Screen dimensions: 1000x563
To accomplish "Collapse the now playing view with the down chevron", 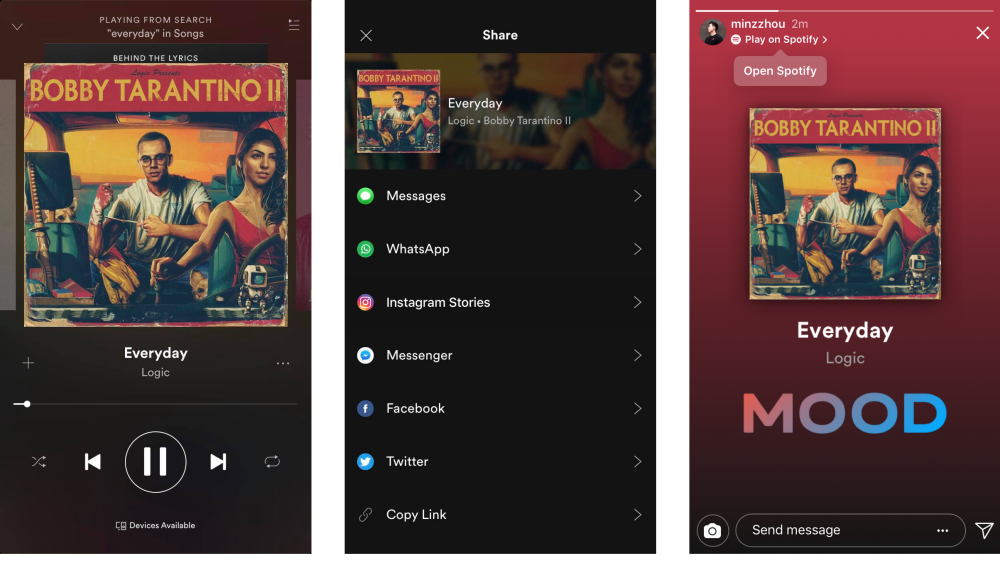I will pos(17,27).
